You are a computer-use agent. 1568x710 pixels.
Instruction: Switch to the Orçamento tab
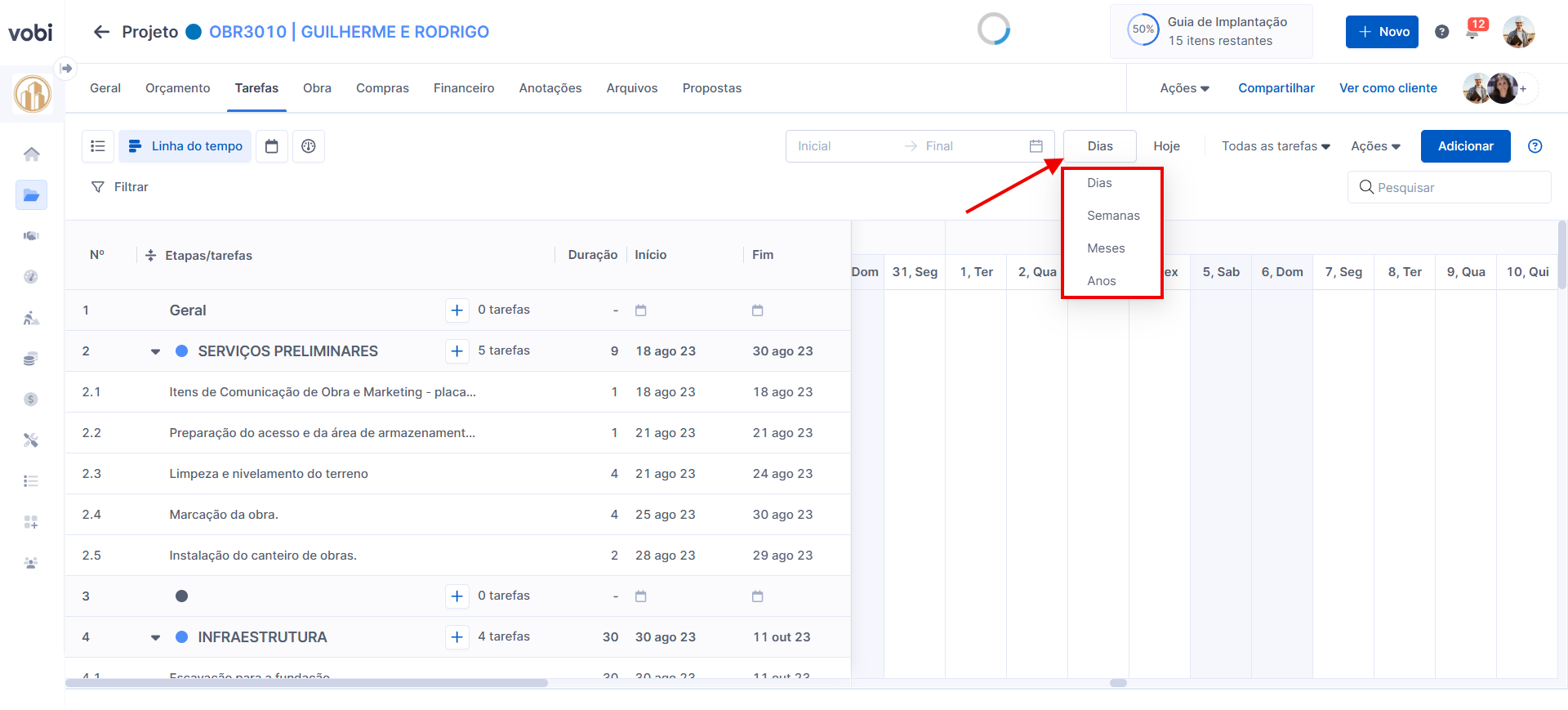click(x=177, y=88)
